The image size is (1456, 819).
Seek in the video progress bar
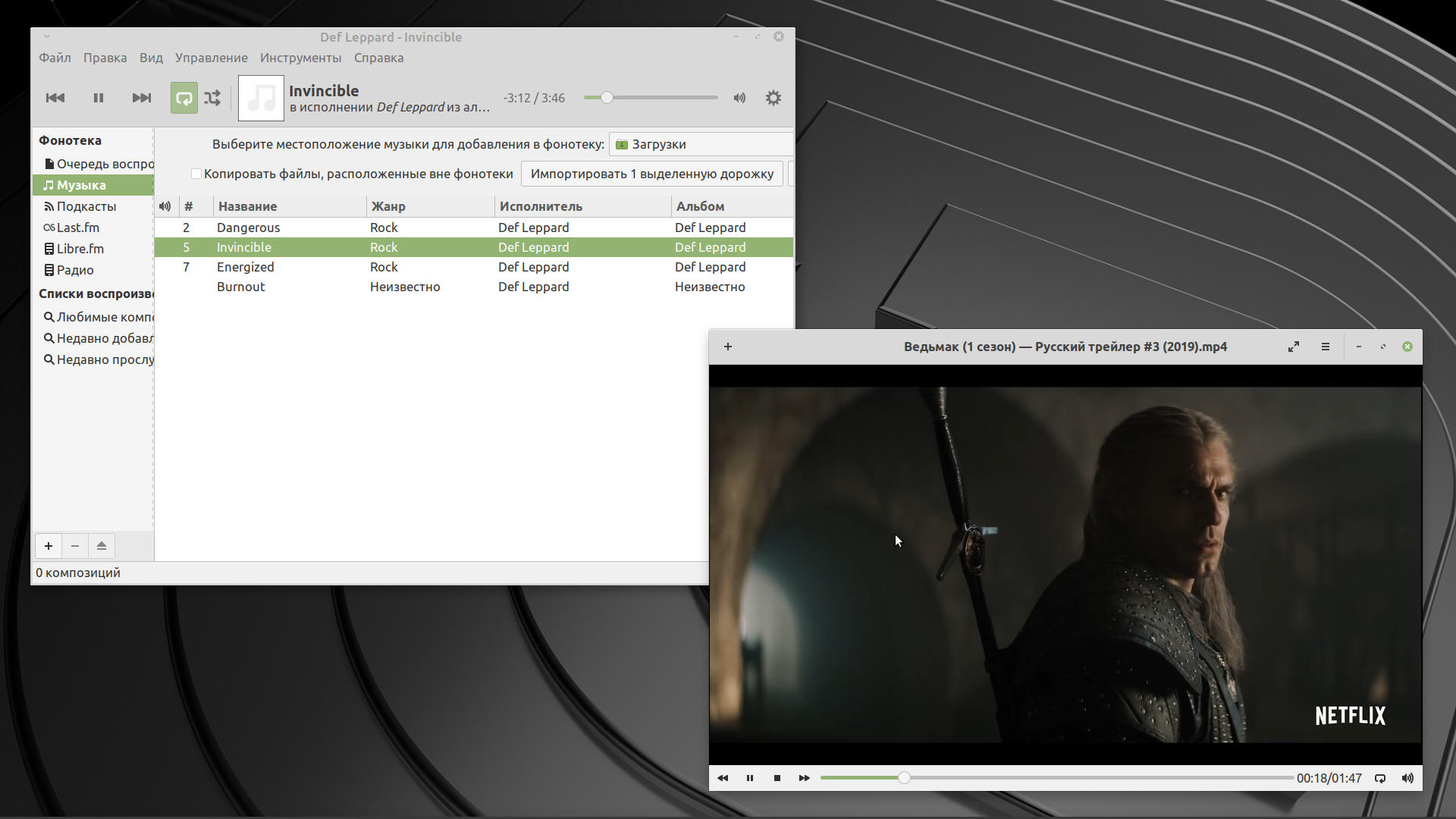1056,778
